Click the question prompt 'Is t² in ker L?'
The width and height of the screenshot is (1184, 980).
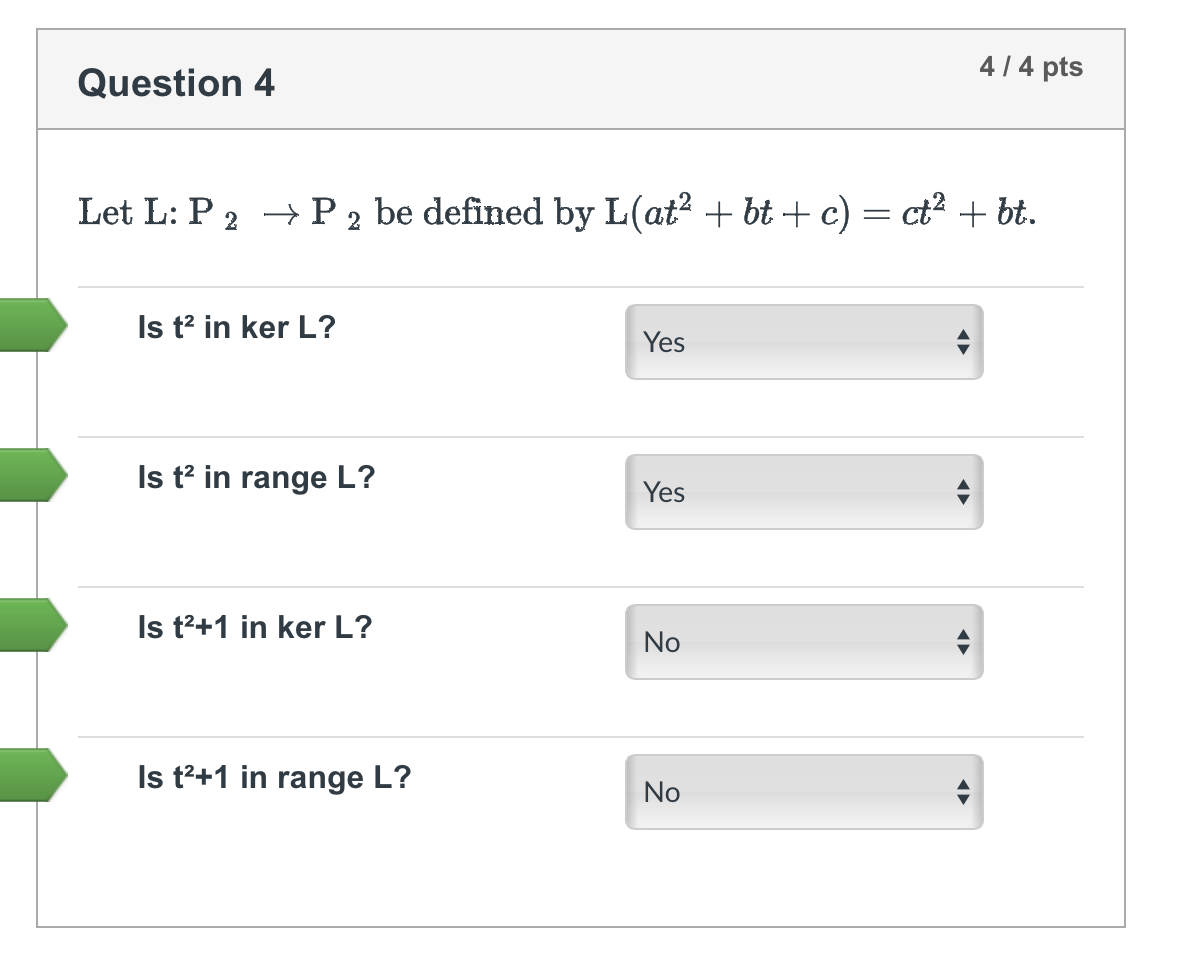click(x=235, y=326)
